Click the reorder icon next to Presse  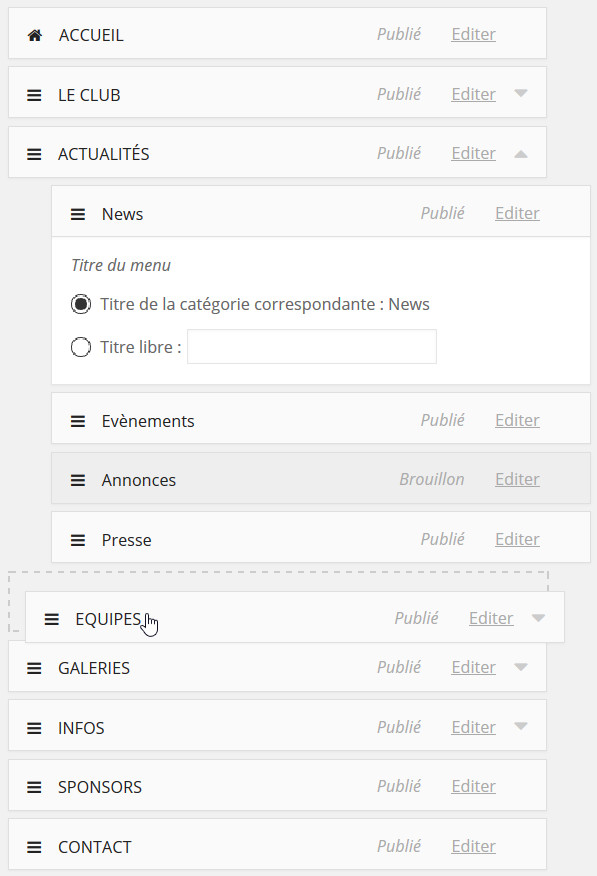[x=78, y=540]
